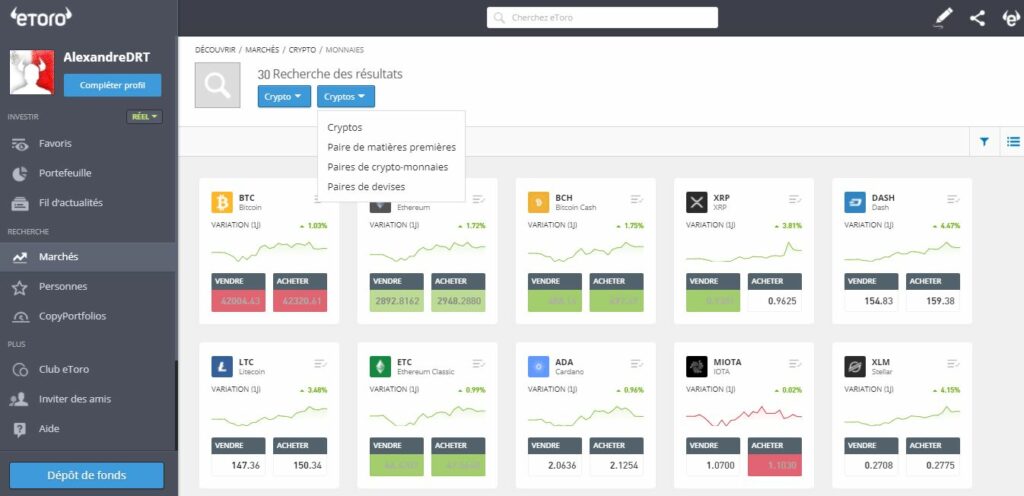Click the BCH Bitcoin Cash icon

(539, 202)
